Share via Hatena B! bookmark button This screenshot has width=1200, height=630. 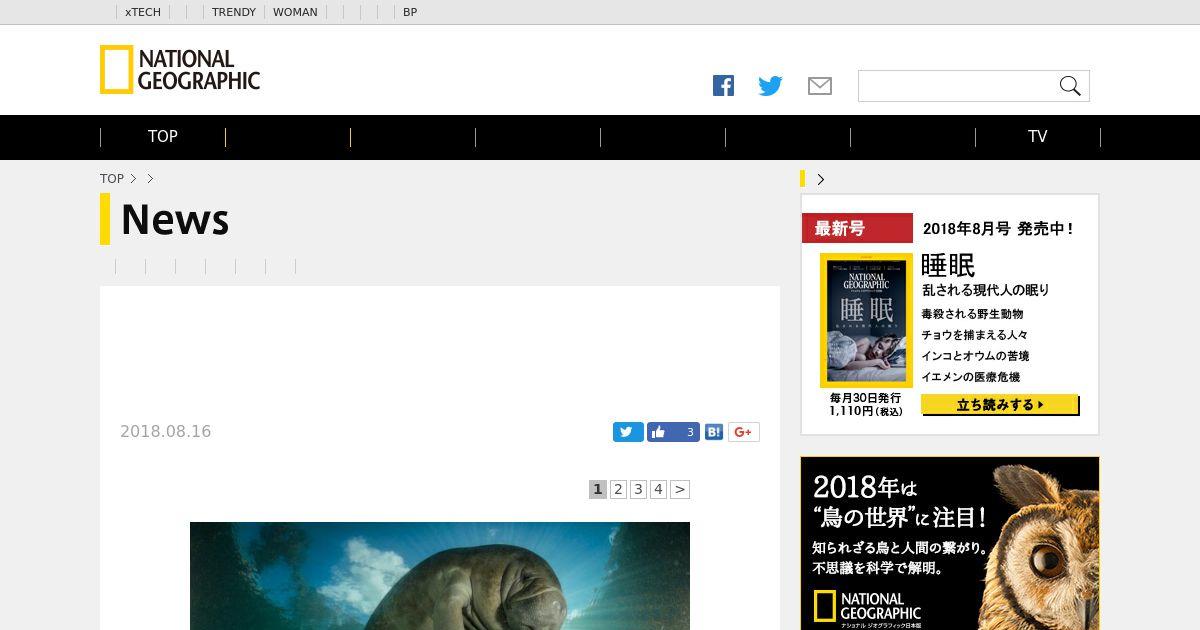pyautogui.click(x=714, y=432)
